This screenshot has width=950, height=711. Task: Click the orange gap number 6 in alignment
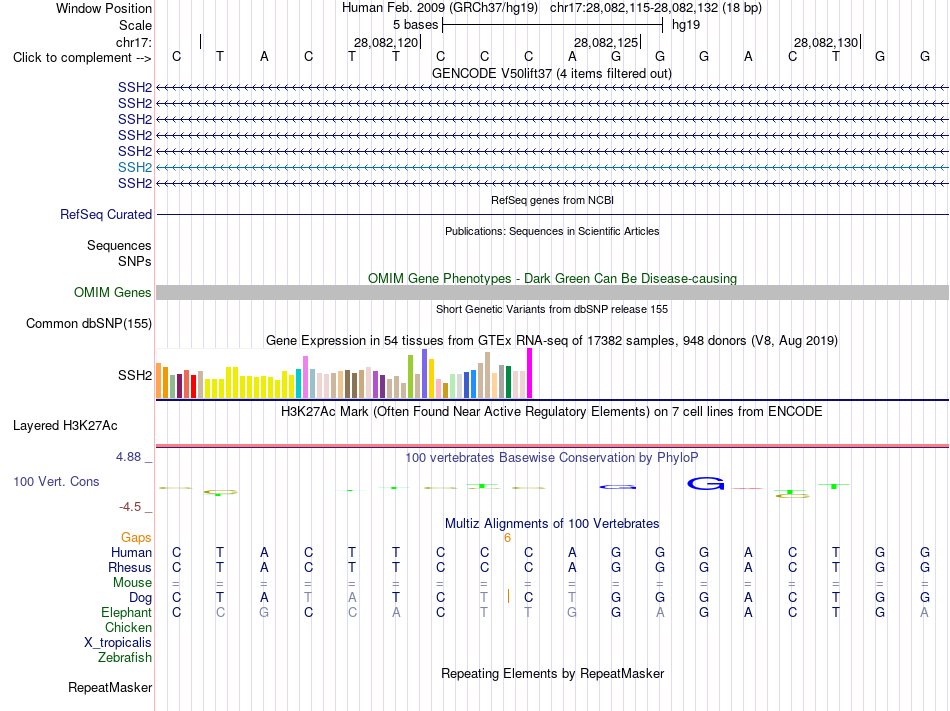coord(507,538)
